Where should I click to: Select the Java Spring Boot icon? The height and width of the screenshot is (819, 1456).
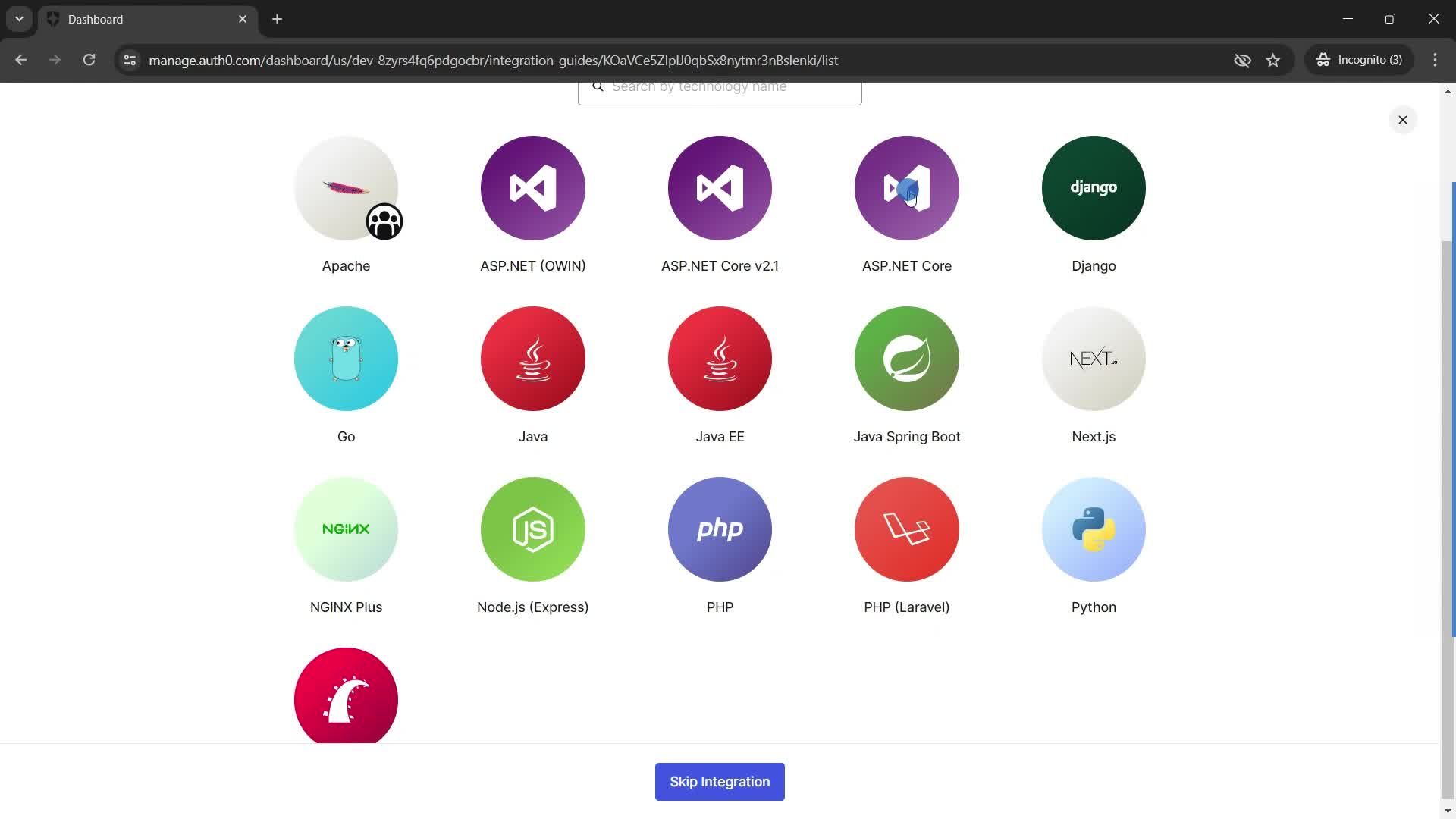point(907,359)
